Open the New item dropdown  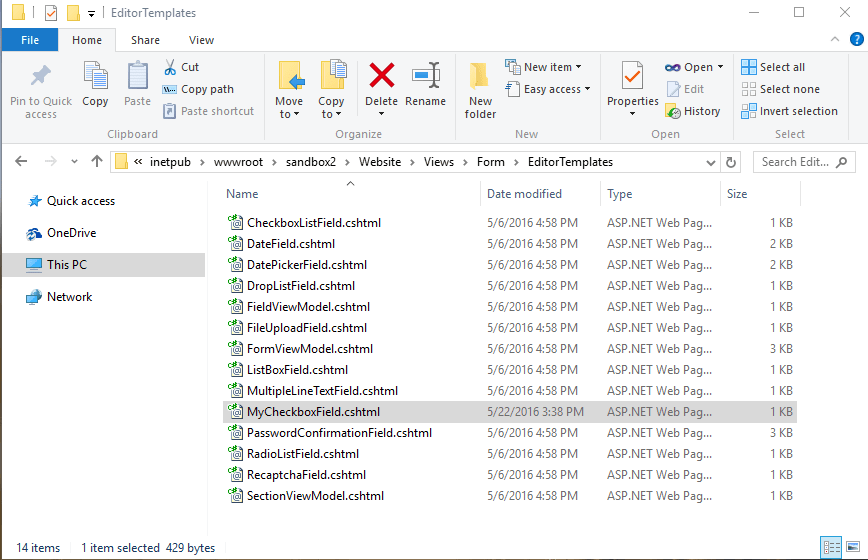[543, 67]
